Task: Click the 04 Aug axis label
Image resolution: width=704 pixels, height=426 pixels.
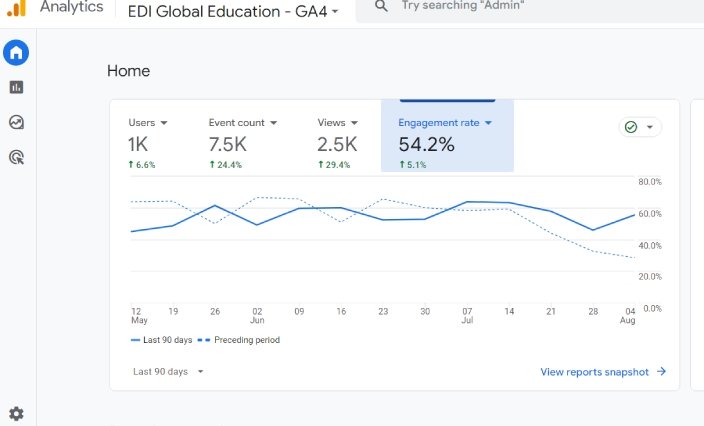Action: click(628, 316)
